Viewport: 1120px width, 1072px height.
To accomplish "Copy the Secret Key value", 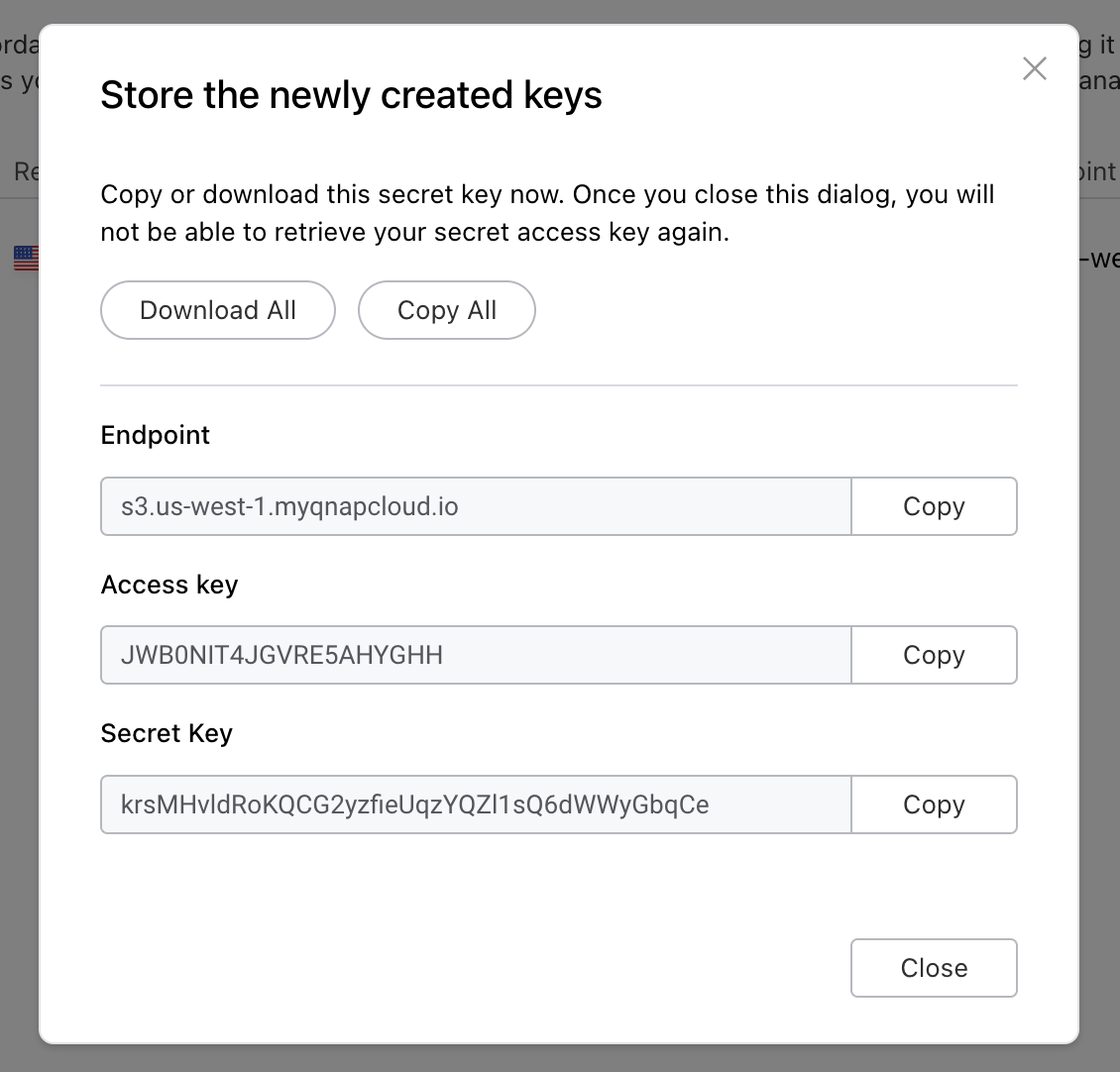I will (933, 804).
